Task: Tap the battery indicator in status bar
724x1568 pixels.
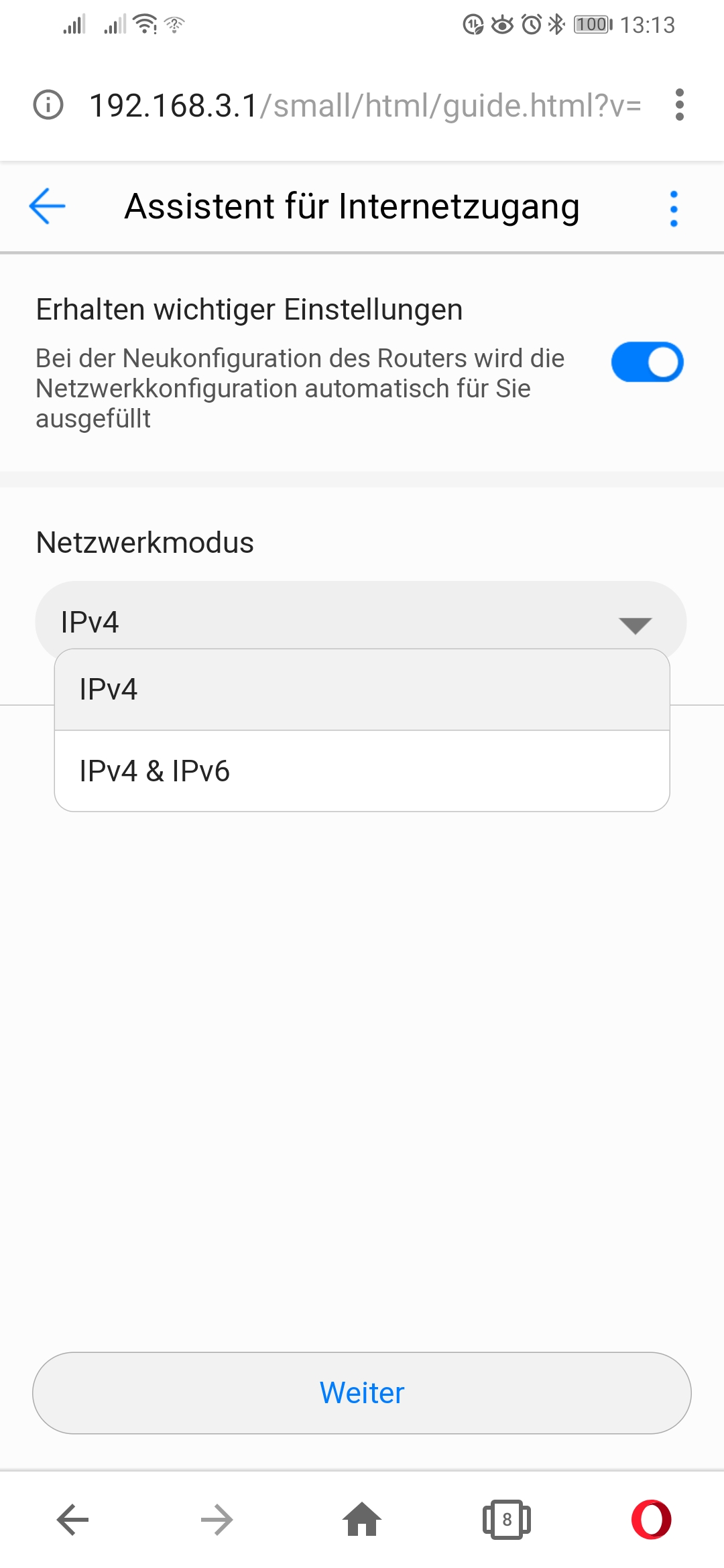Action: point(593,25)
